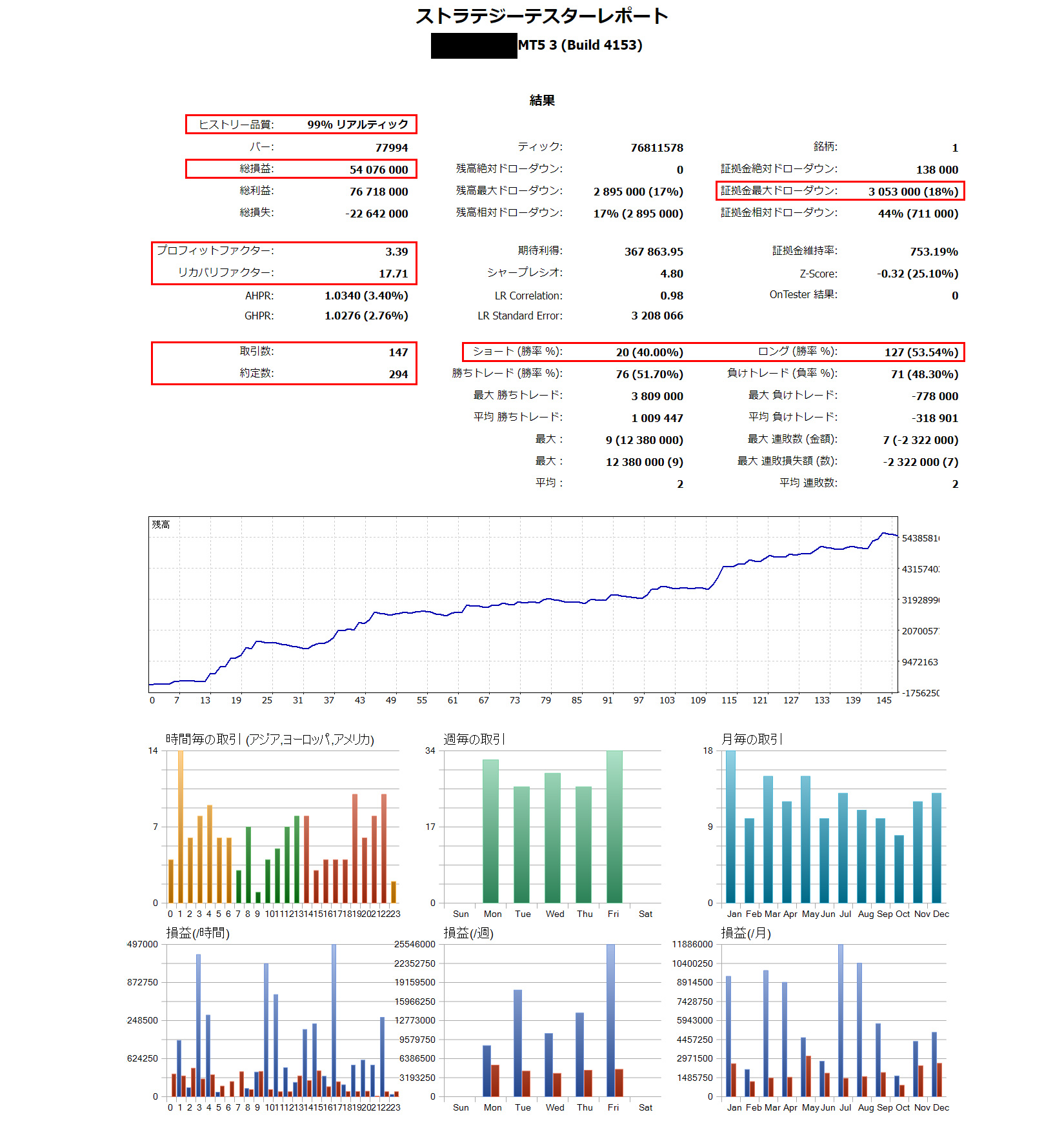The image size is (1064, 1128).
Task: Click the Mon bar in the 週毎の取引 chart
Action: (491, 831)
